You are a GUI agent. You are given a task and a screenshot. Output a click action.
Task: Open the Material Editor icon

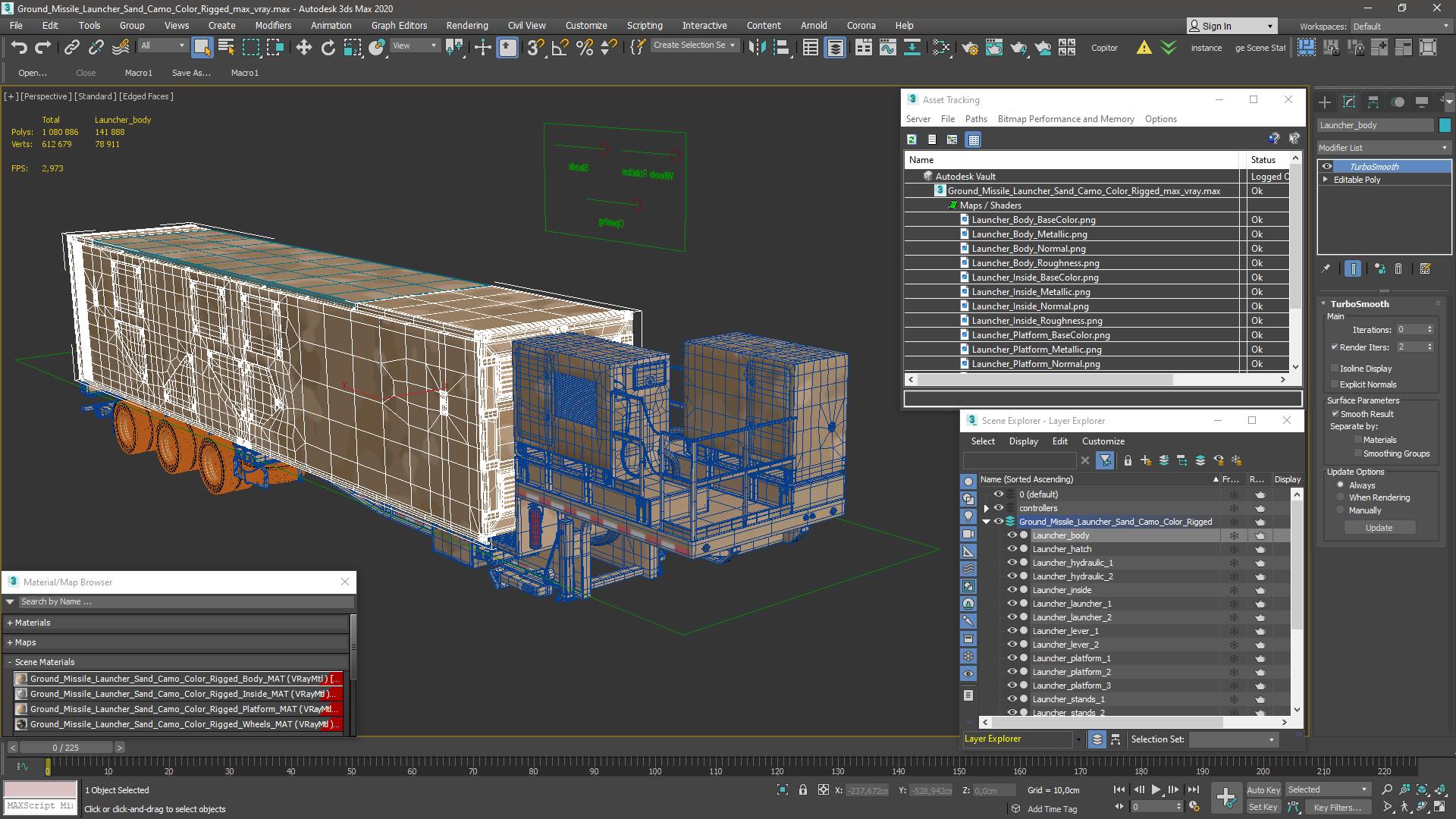point(941,47)
